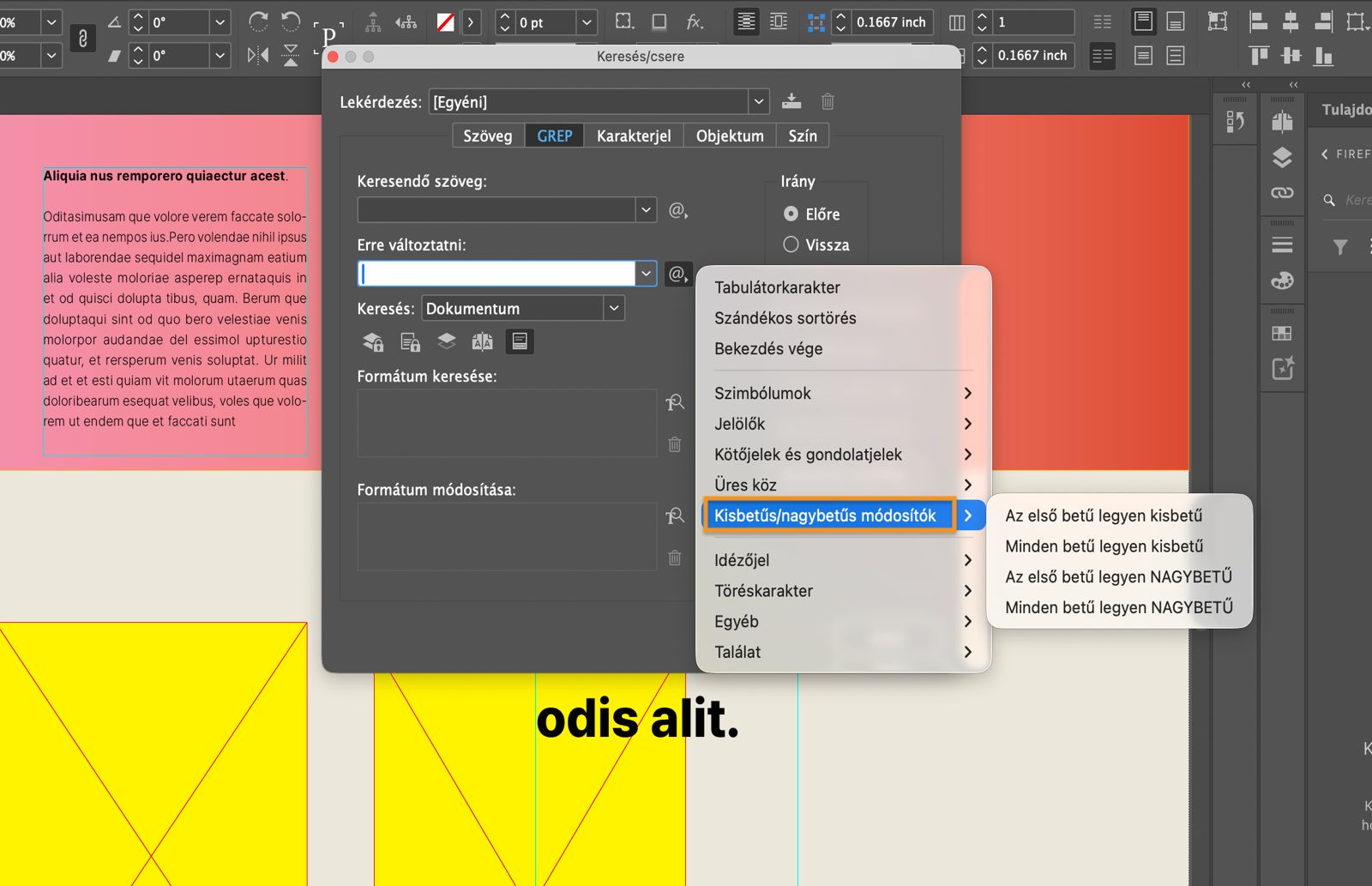Screen dimensions: 1372x886
Task: Click the filter funnel icon in Tulajdonságok panel
Action: pos(1340,248)
